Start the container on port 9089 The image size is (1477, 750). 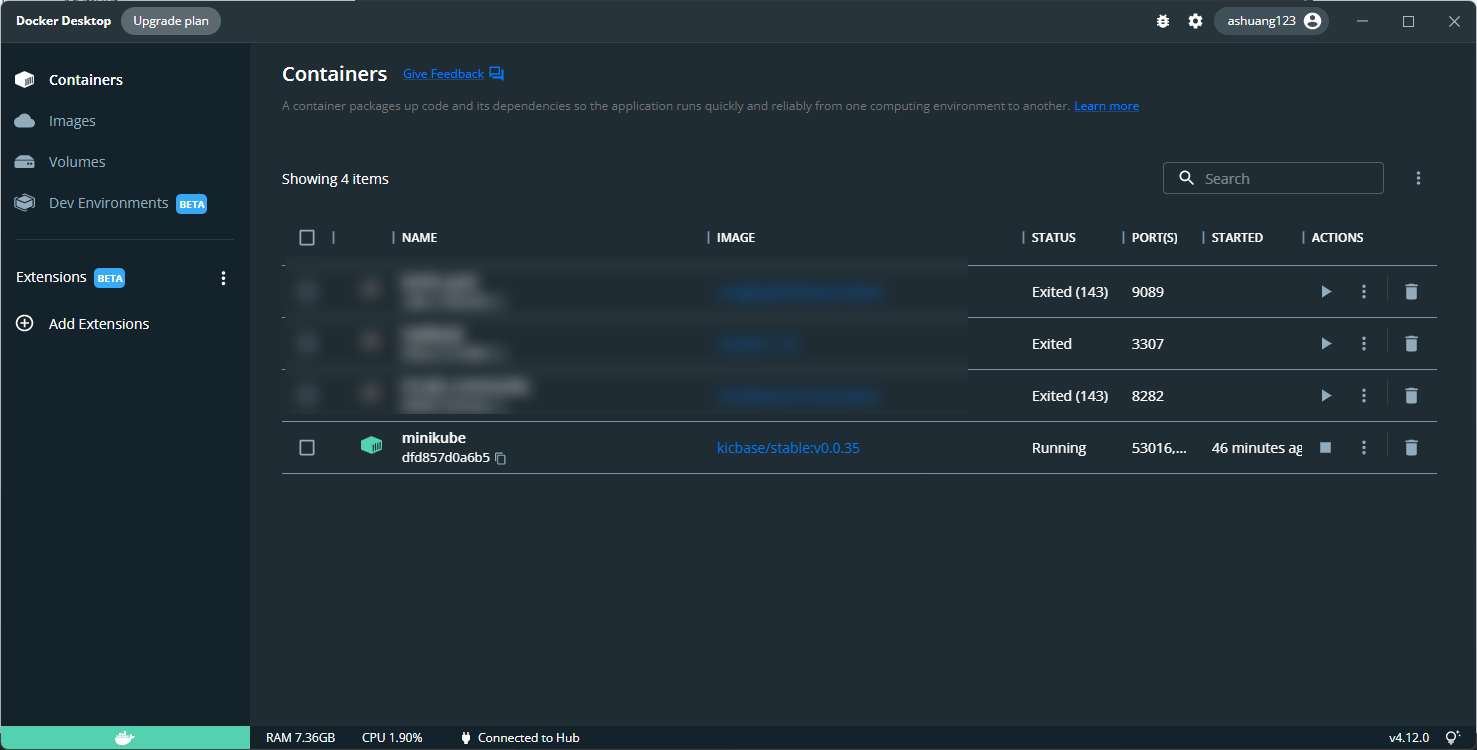(1326, 292)
